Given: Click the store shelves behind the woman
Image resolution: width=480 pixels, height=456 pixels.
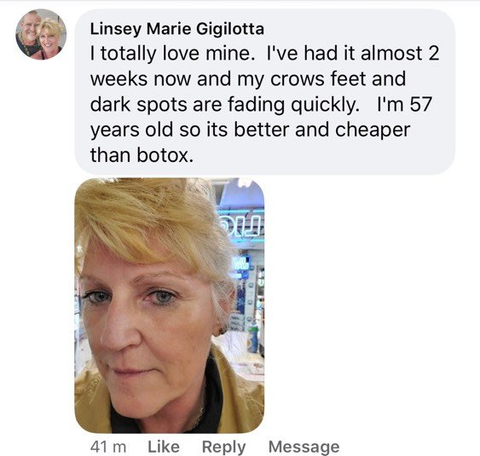Looking at the screenshot, I should pyautogui.click(x=247, y=300).
